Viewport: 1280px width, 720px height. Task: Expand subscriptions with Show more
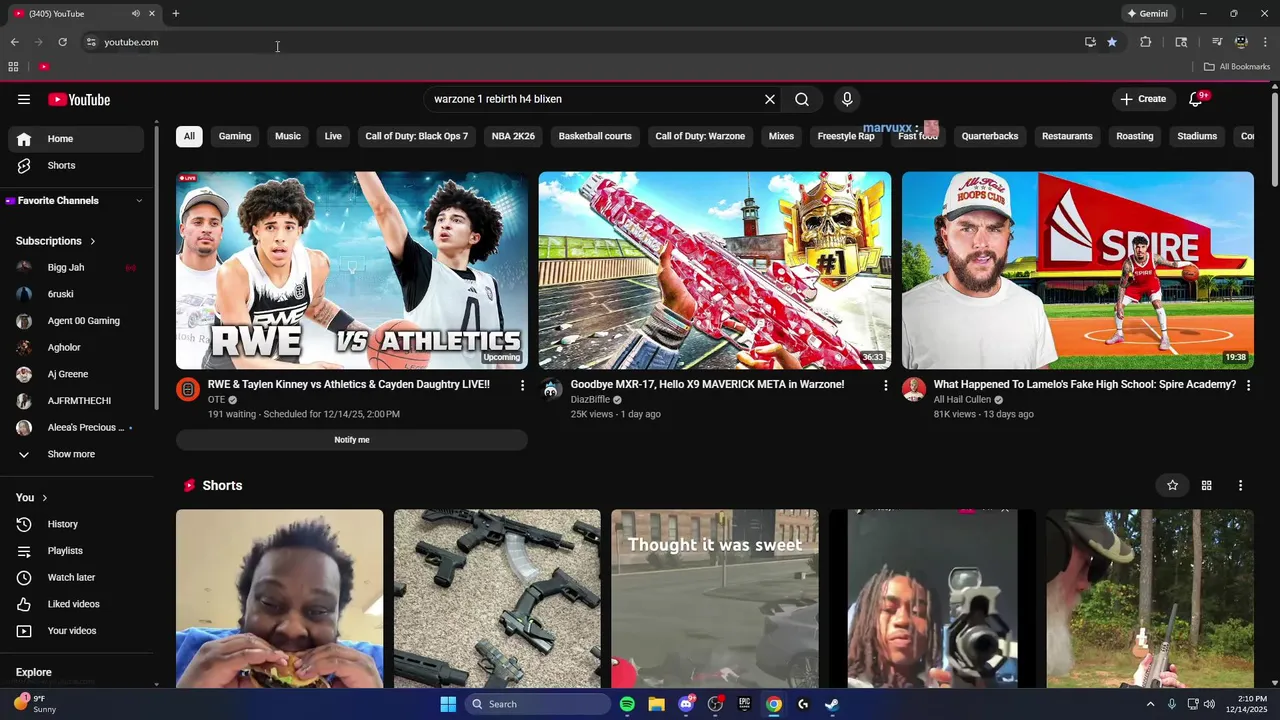pos(76,454)
